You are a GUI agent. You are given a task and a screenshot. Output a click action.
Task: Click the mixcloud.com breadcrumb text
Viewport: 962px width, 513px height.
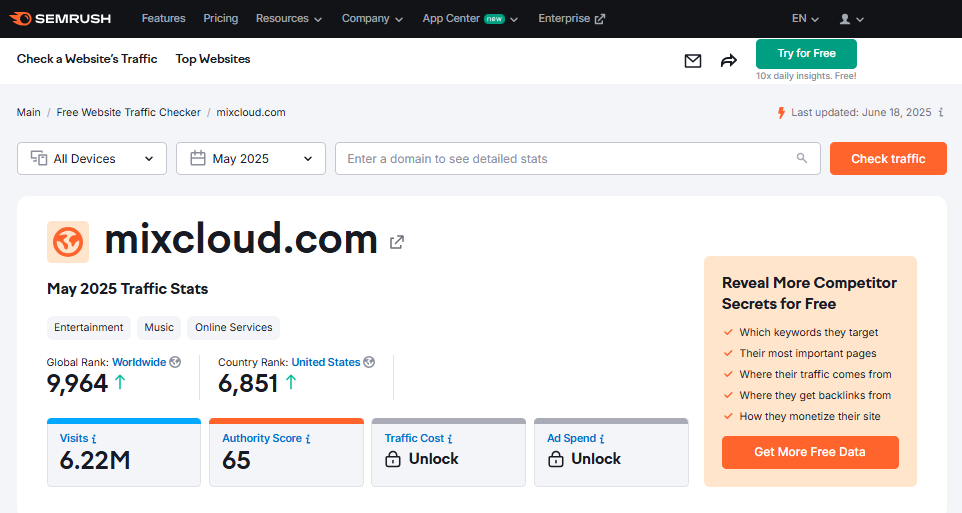[x=251, y=112]
